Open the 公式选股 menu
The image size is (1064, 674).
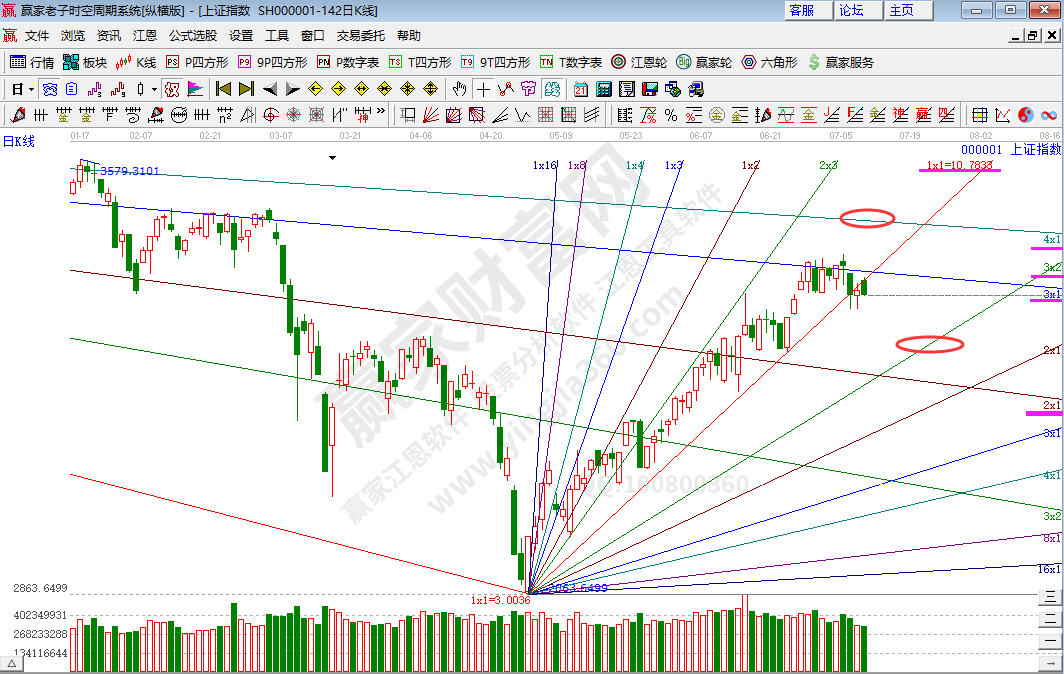click(192, 35)
